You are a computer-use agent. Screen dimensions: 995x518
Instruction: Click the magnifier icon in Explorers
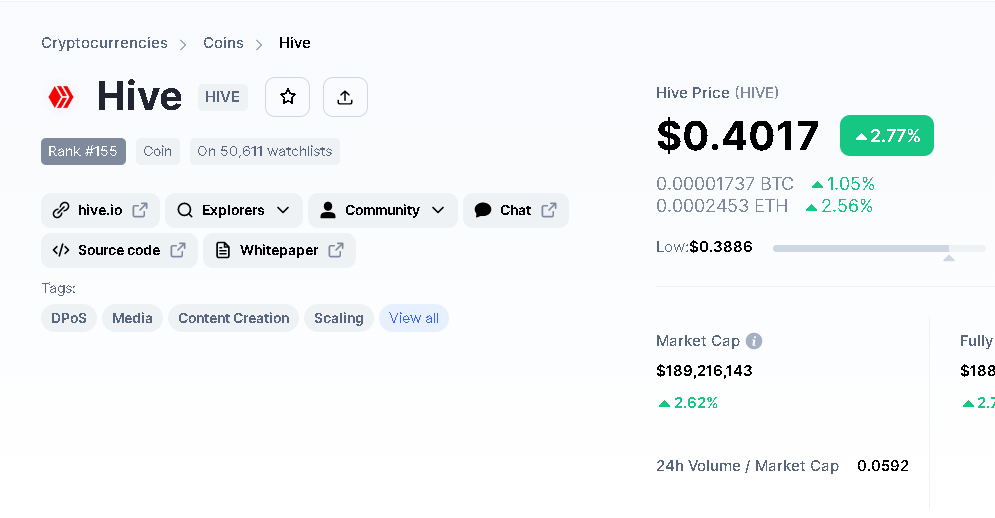pos(185,210)
